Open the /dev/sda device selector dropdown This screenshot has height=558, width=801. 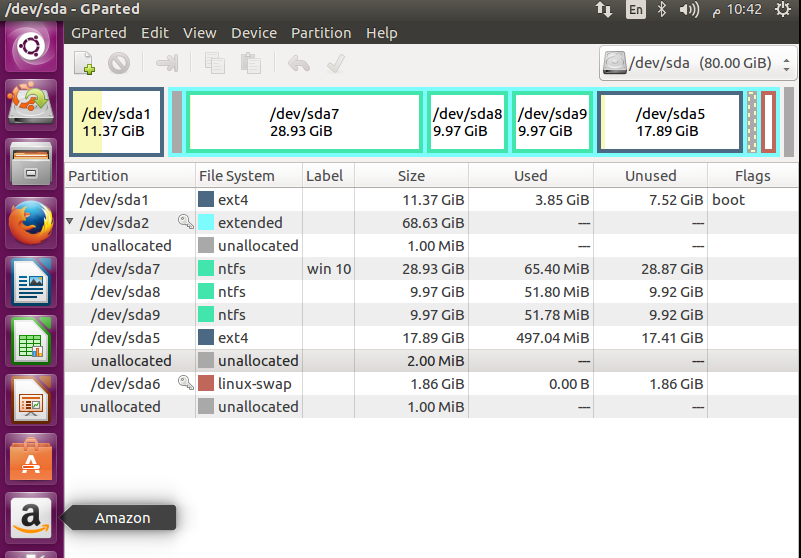click(x=698, y=63)
